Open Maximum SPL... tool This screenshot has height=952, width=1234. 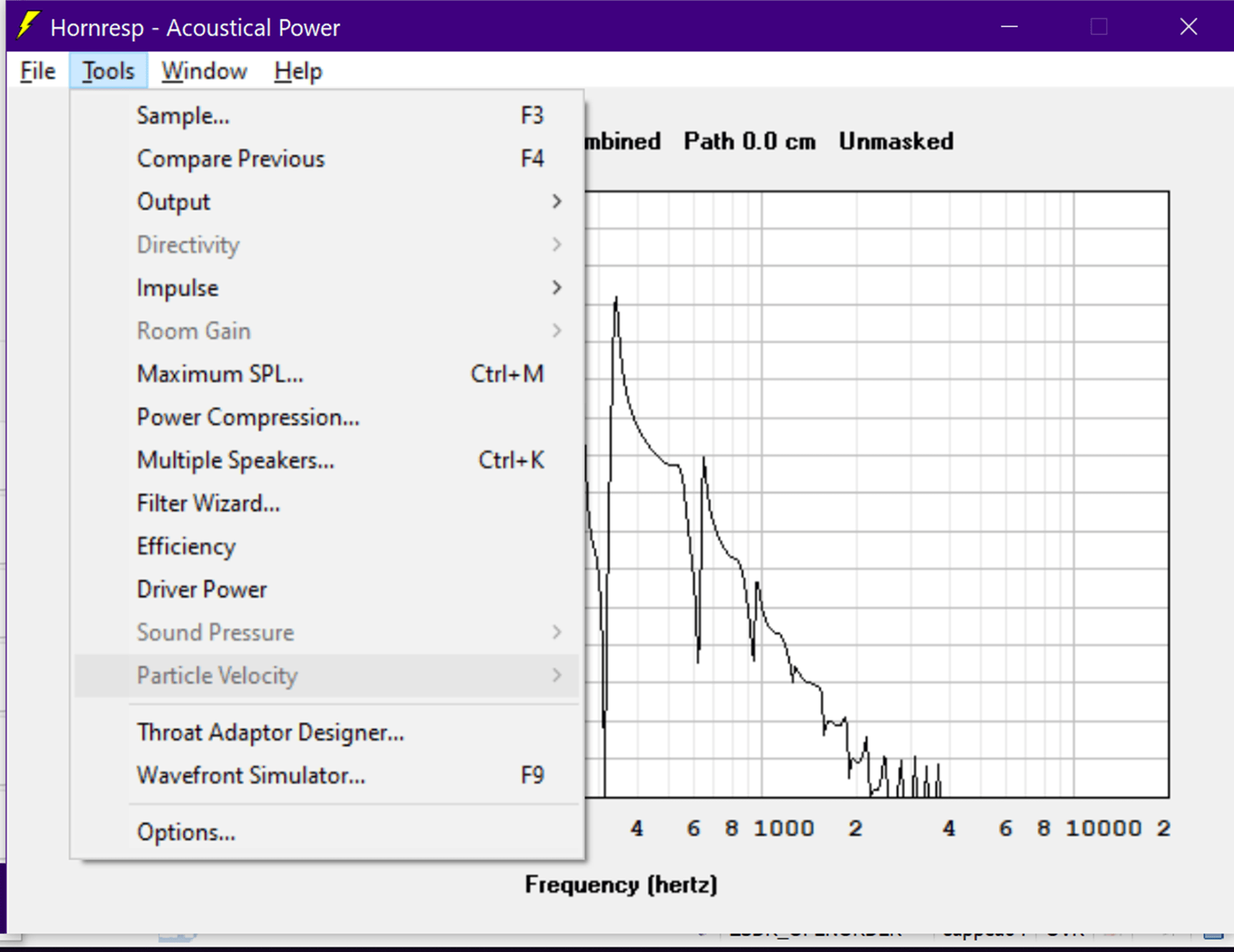click(327, 374)
